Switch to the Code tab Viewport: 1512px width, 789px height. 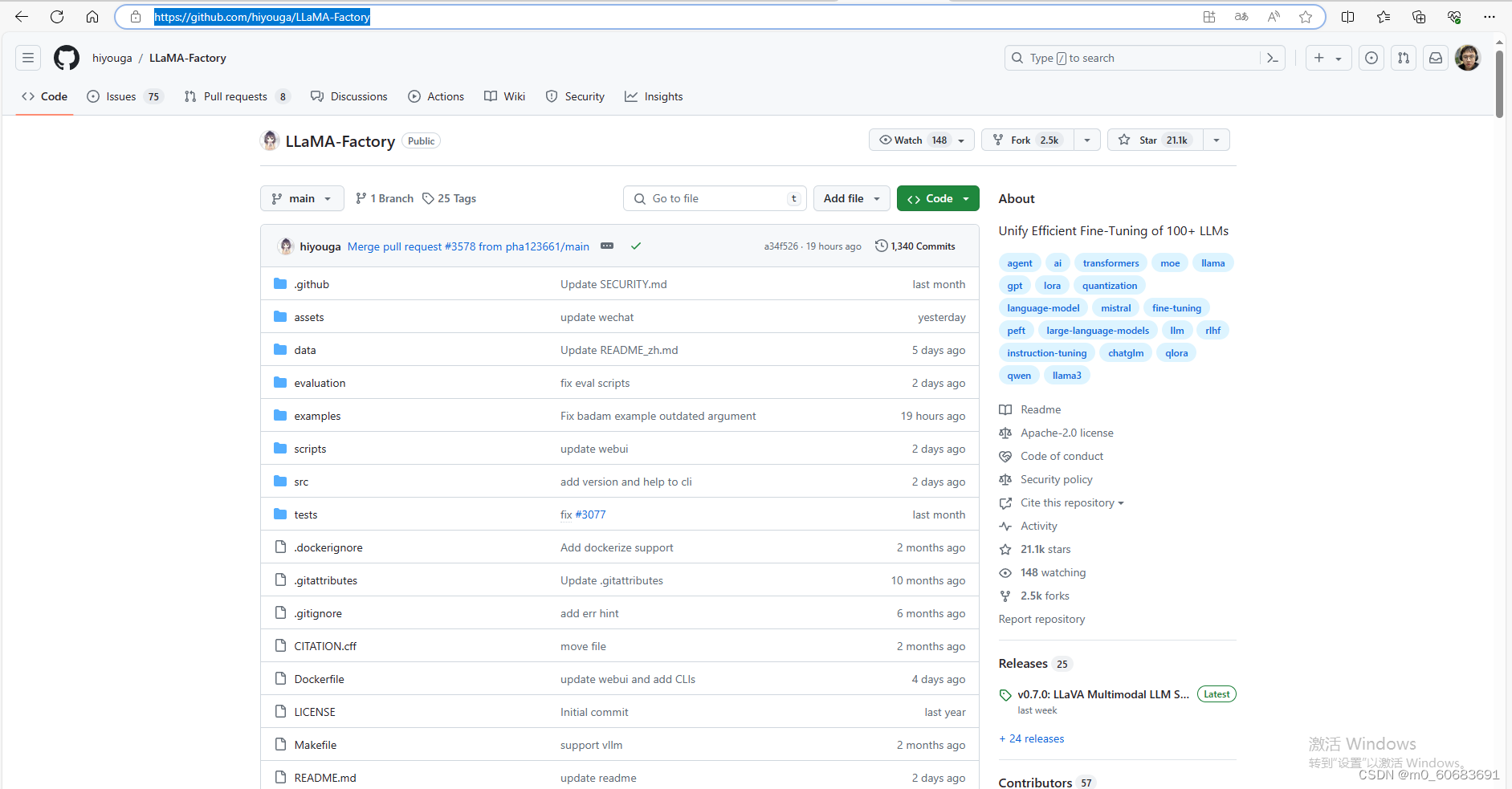45,96
